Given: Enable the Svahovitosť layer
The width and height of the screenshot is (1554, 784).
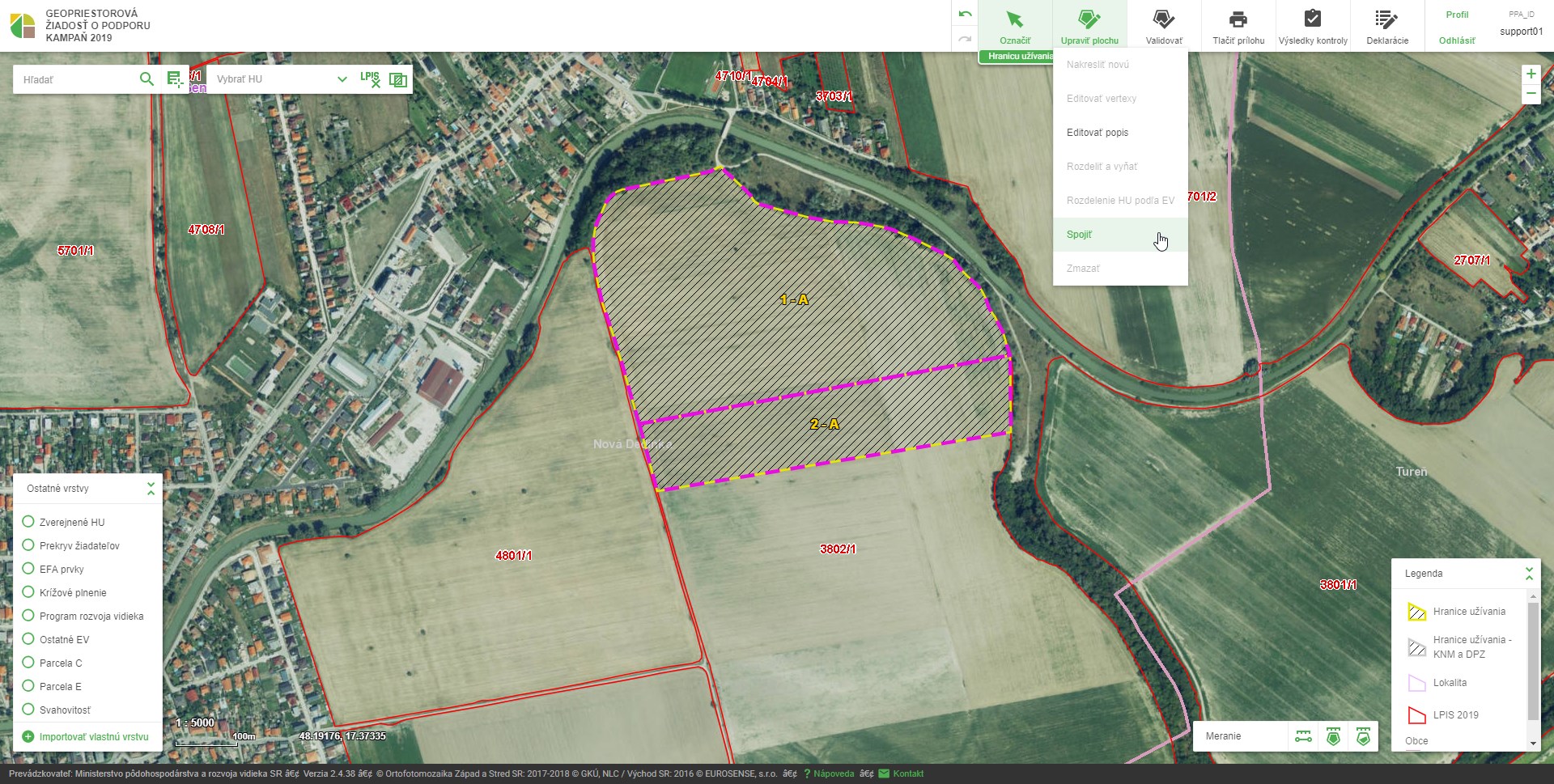Looking at the screenshot, I should pos(28,710).
